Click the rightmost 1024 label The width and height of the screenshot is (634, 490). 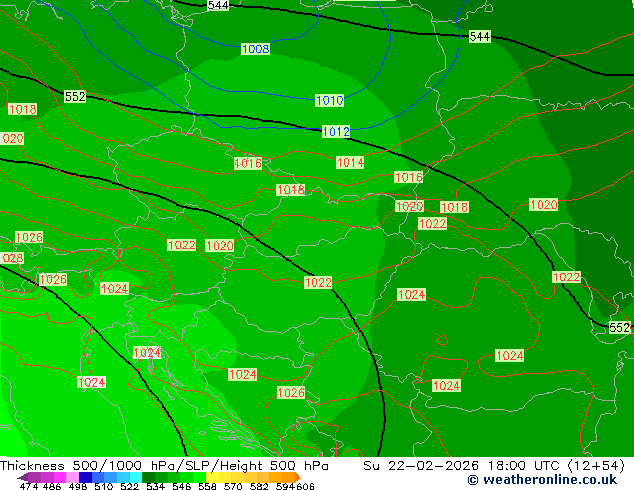click(x=509, y=356)
